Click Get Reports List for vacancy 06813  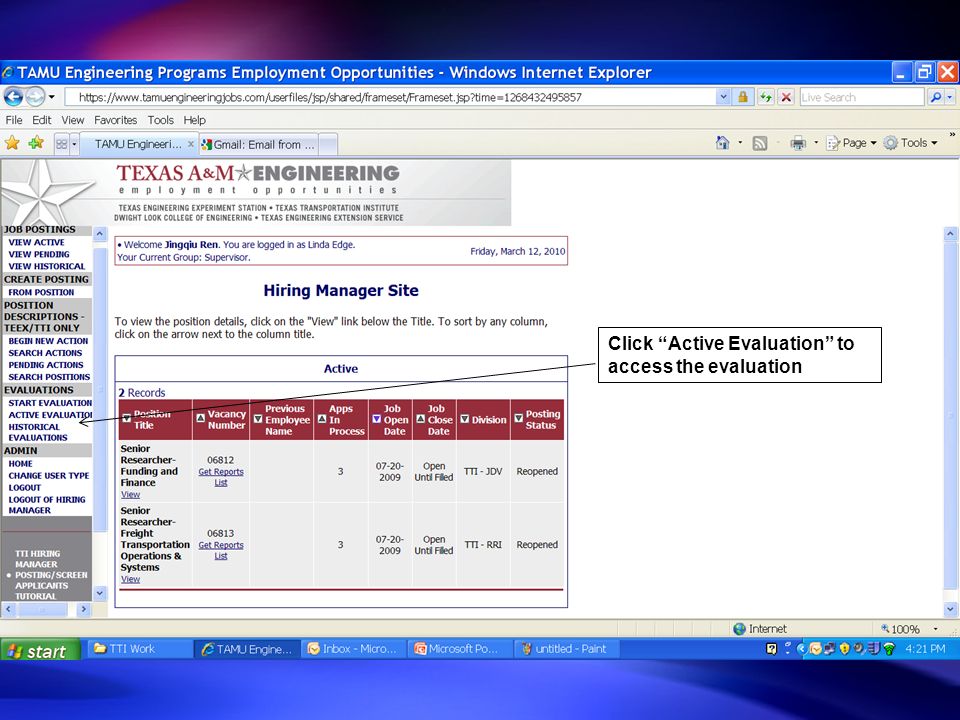(x=221, y=550)
